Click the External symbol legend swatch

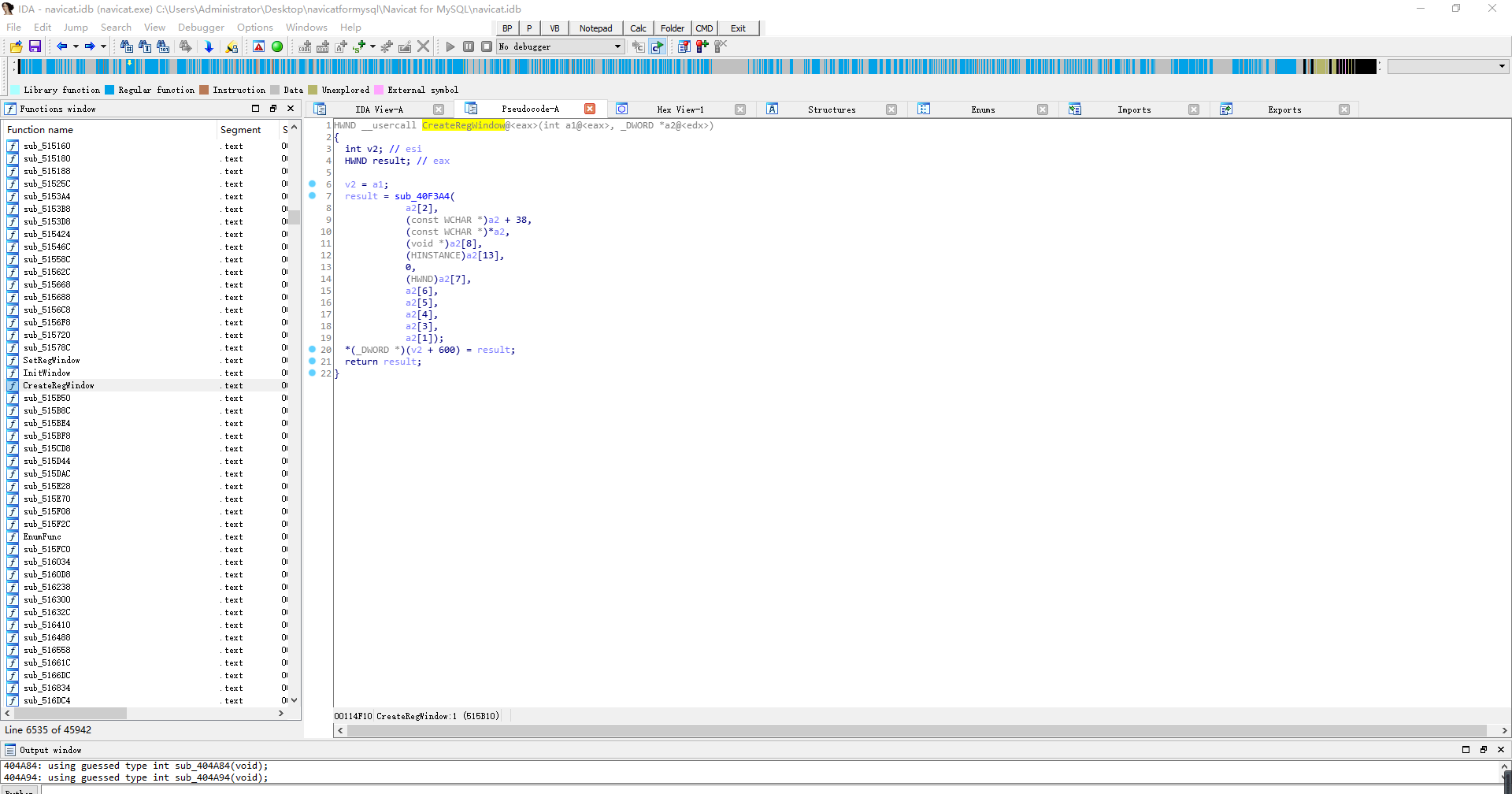379,90
